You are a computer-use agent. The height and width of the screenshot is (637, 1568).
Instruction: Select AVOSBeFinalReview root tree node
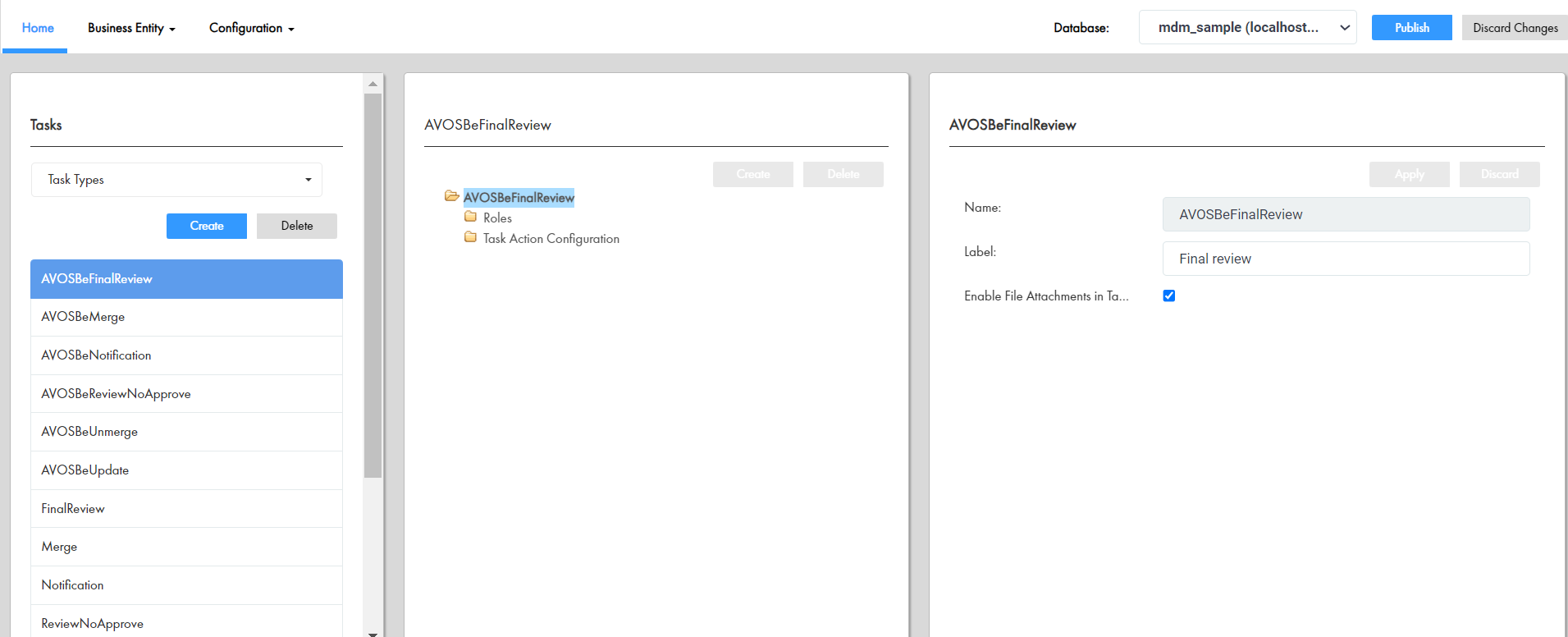[x=519, y=197]
